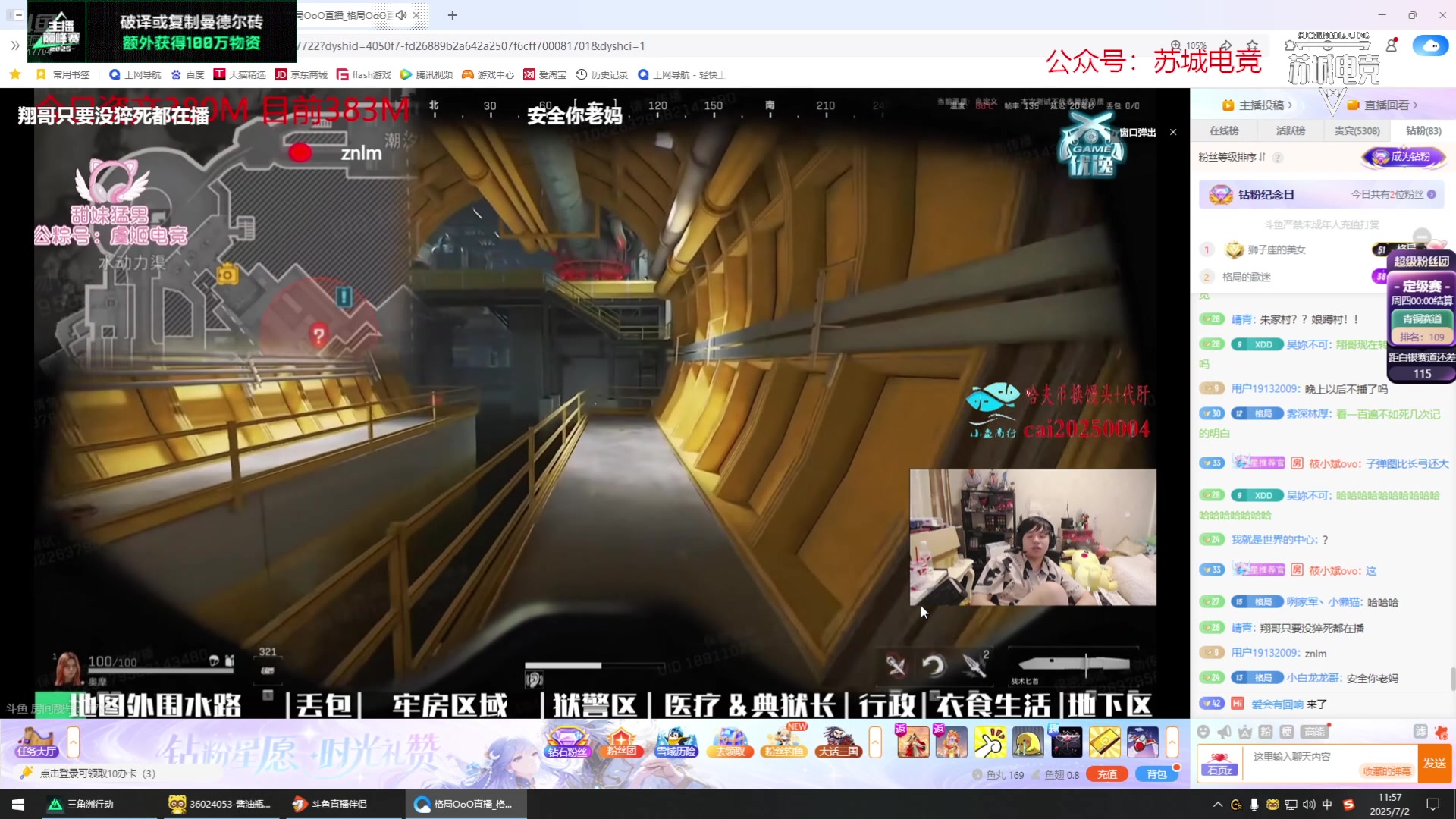Viewport: 1456px width, 819px height.
Task: Click the fan list minimize circle icon
Action: (1422, 237)
